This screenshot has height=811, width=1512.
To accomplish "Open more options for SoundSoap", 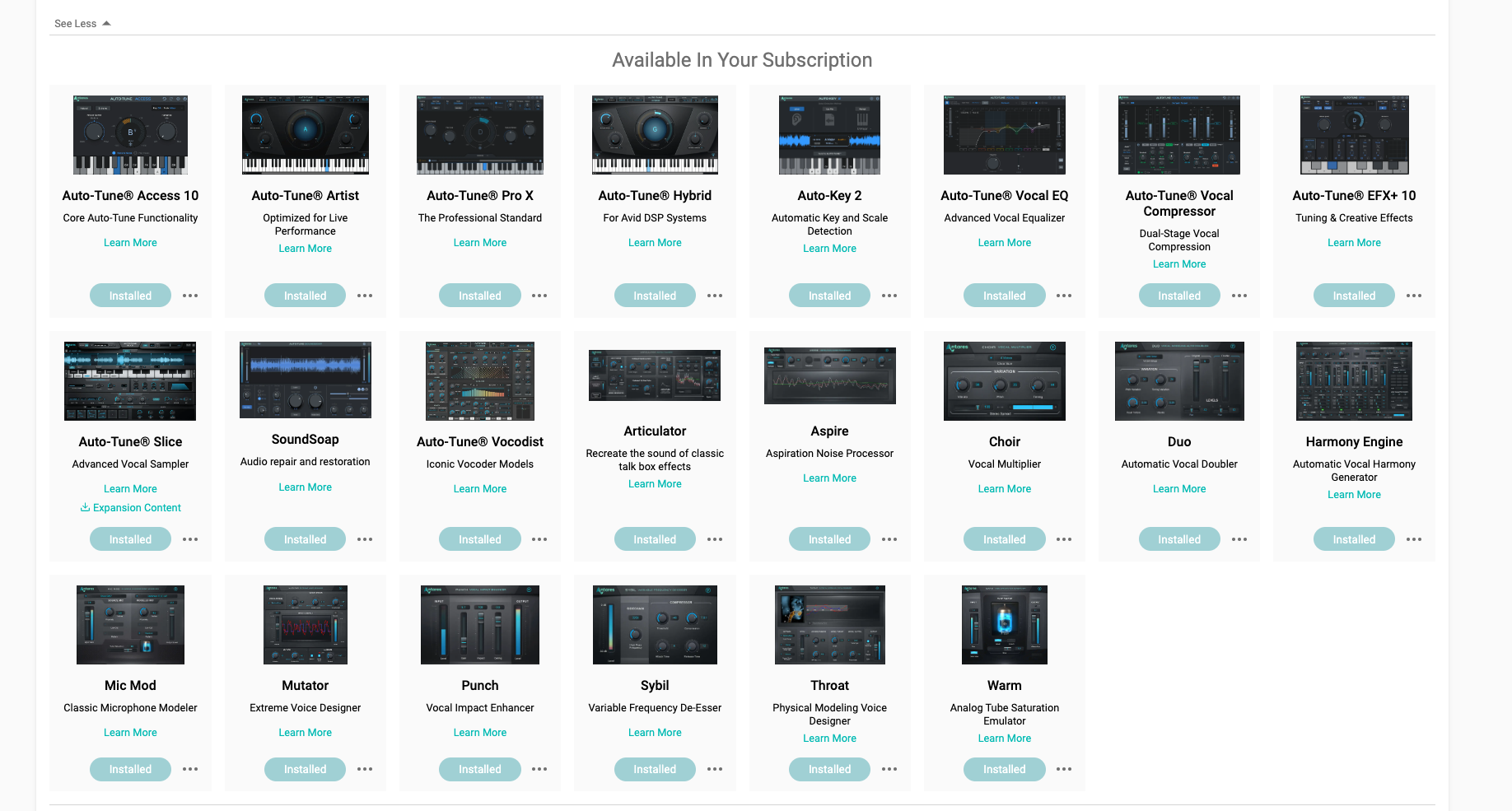I will pyautogui.click(x=365, y=539).
